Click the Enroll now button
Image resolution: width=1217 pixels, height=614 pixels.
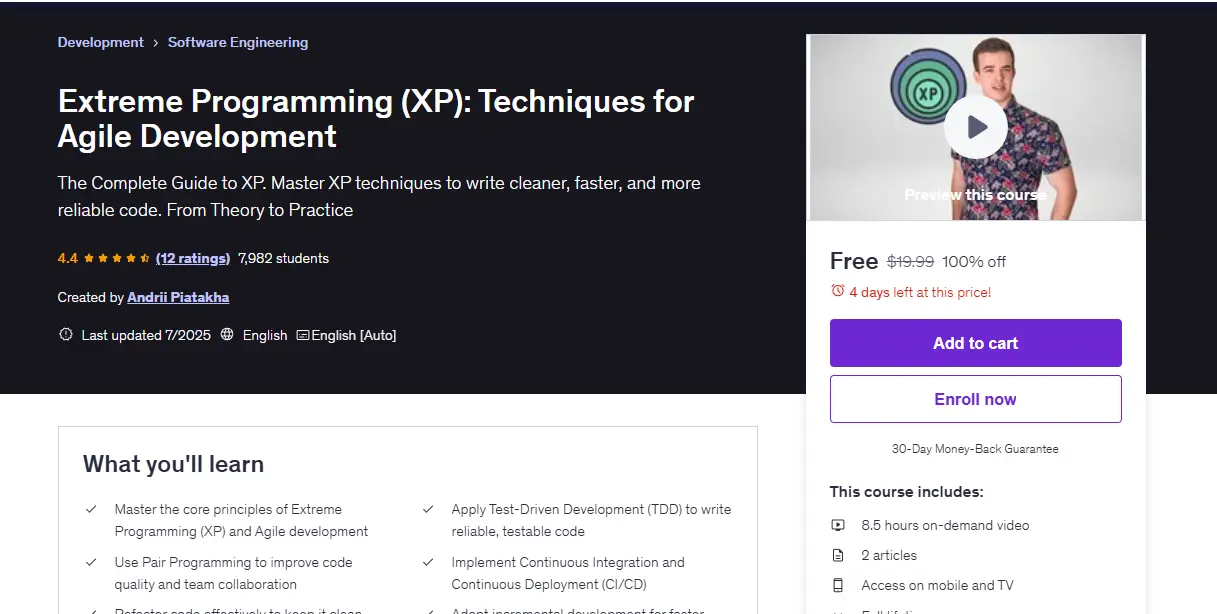coord(975,399)
